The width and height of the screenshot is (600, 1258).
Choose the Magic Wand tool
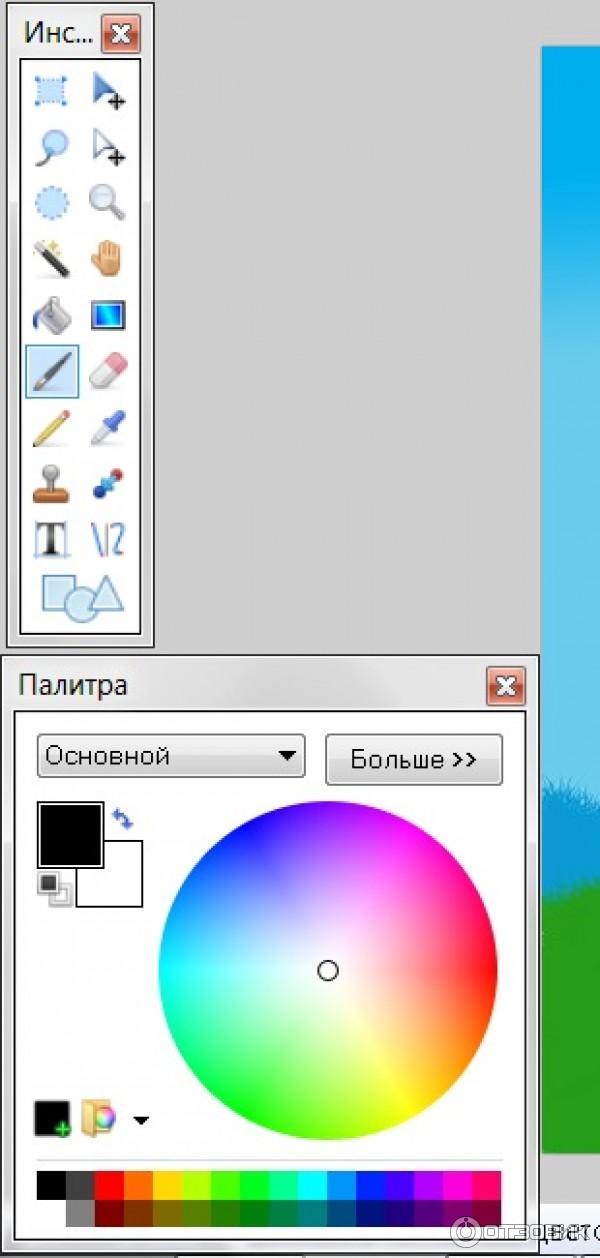(x=51, y=260)
